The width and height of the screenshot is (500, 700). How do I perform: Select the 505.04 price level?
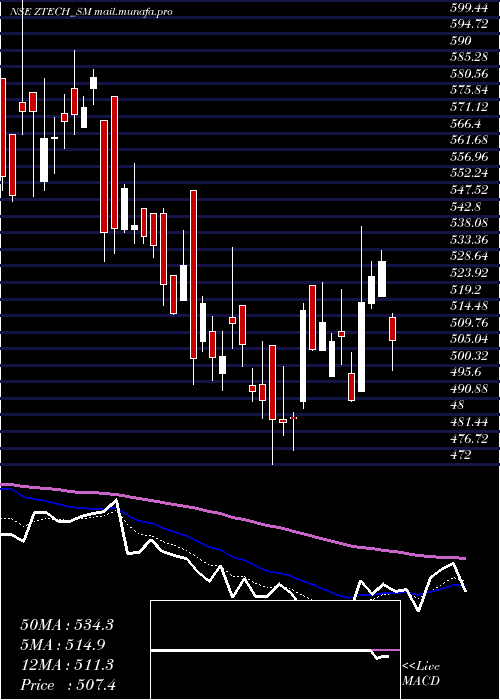pyautogui.click(x=468, y=339)
